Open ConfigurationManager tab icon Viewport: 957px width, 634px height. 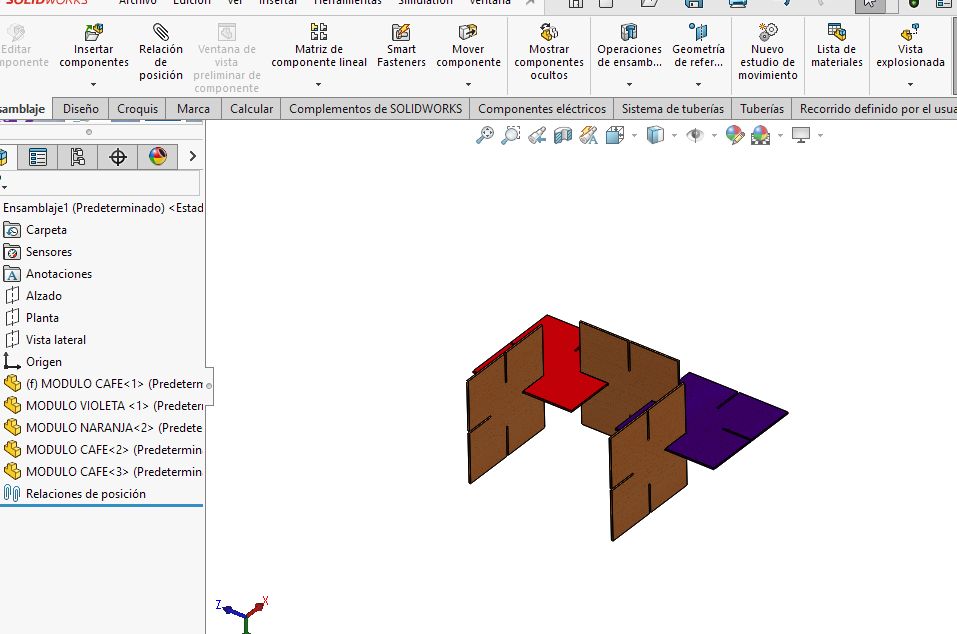(78, 157)
